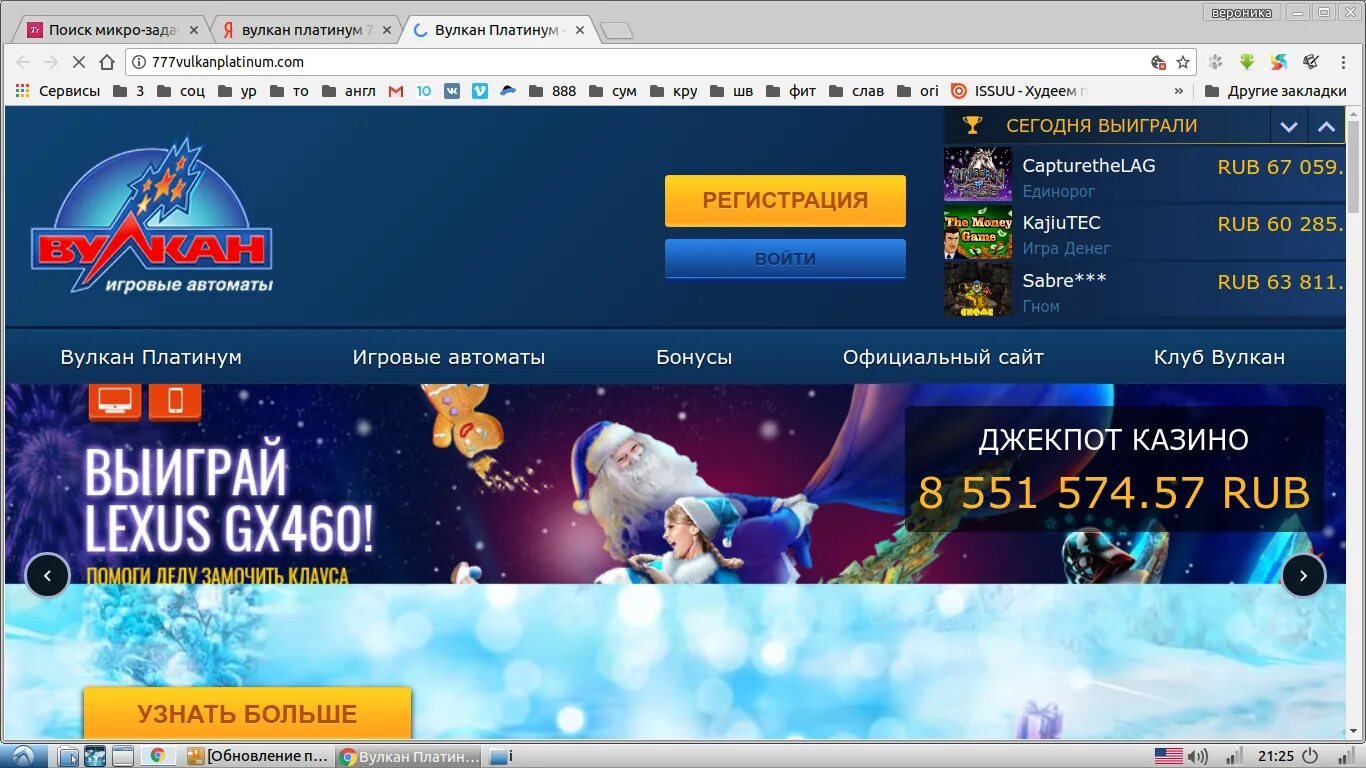Switch to the Поиск микро-задач tab
Viewport: 1366px width, 768px height.
(110, 30)
